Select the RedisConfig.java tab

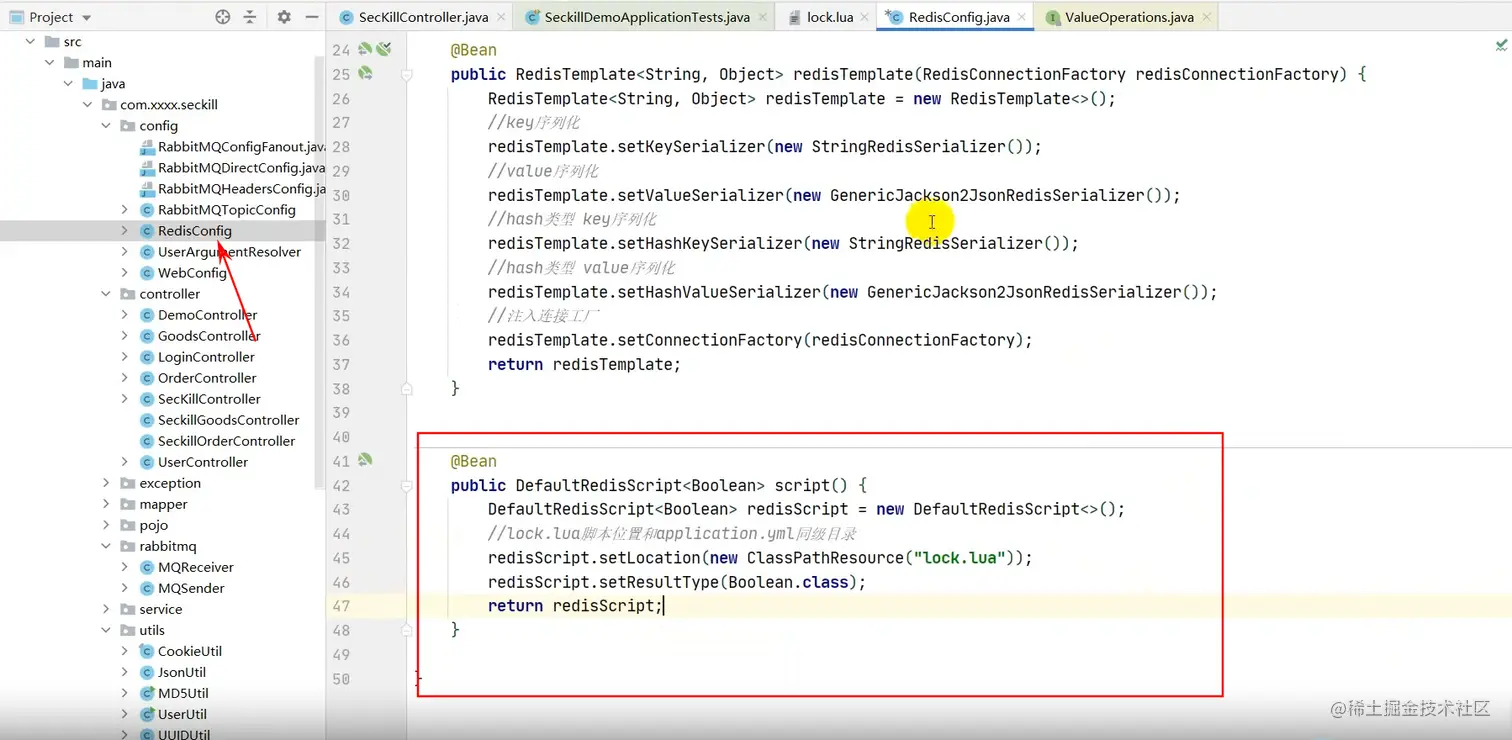click(956, 17)
